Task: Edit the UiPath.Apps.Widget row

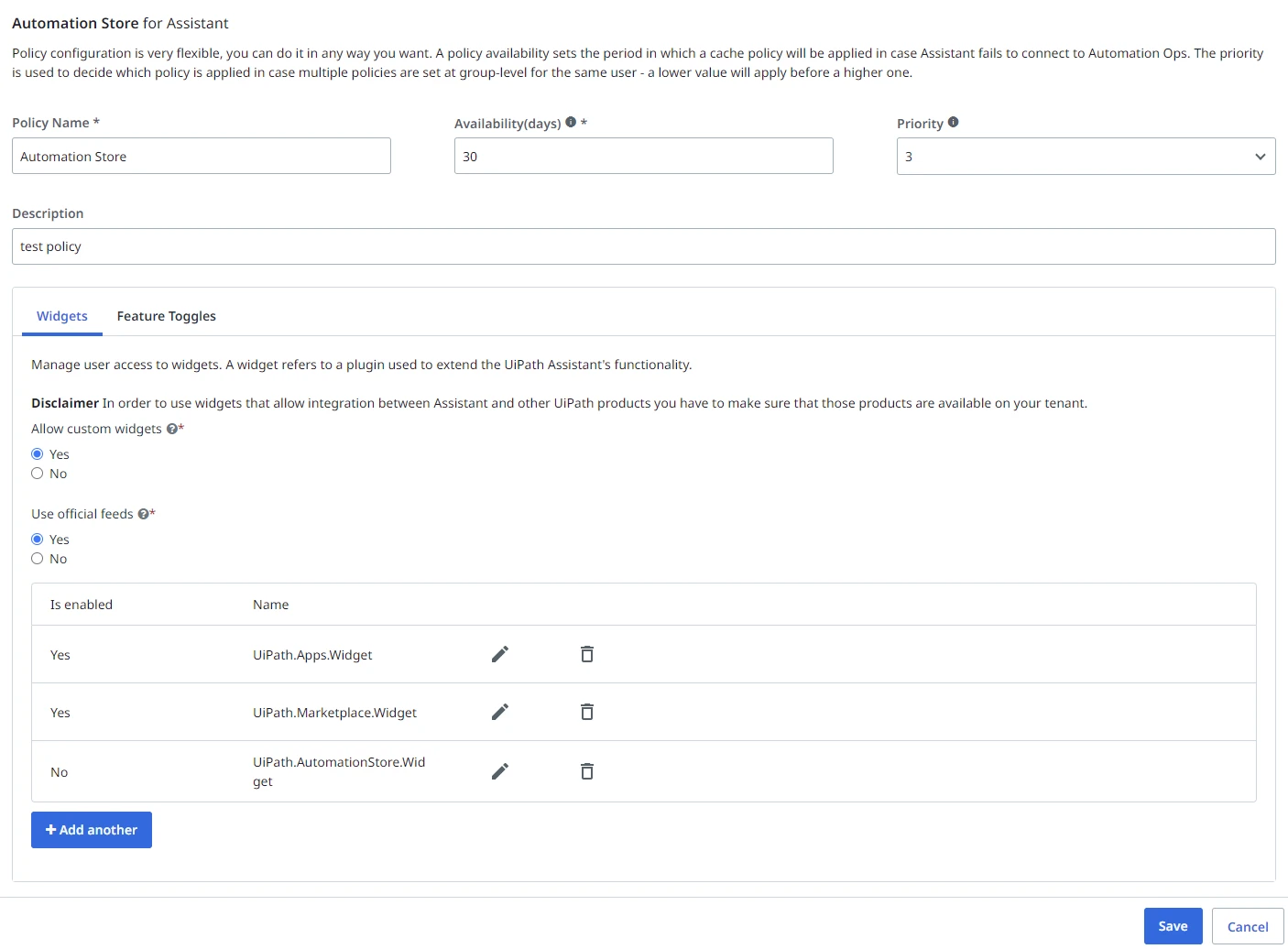Action: pos(500,654)
